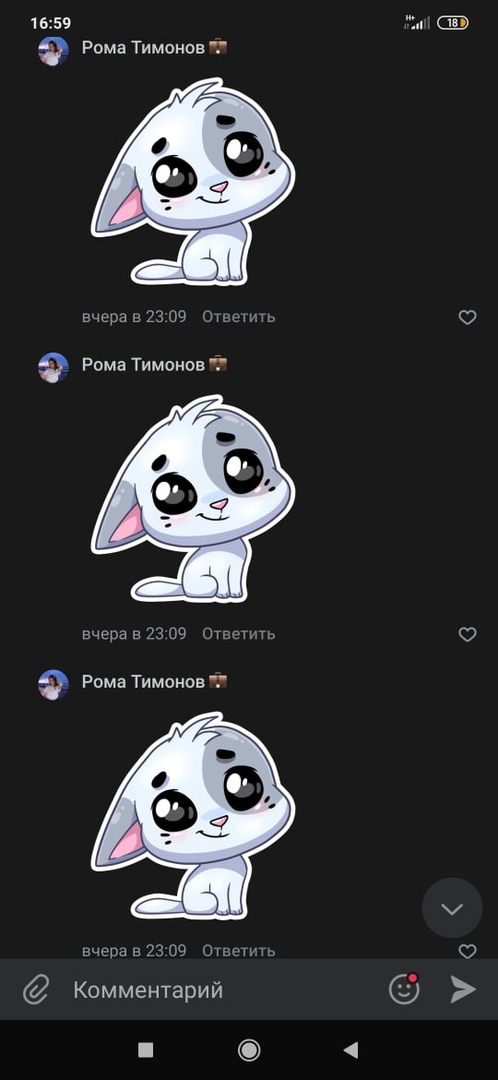The image size is (498, 1080).
Task: Reply to the second comment via Ответить
Action: coord(238,634)
